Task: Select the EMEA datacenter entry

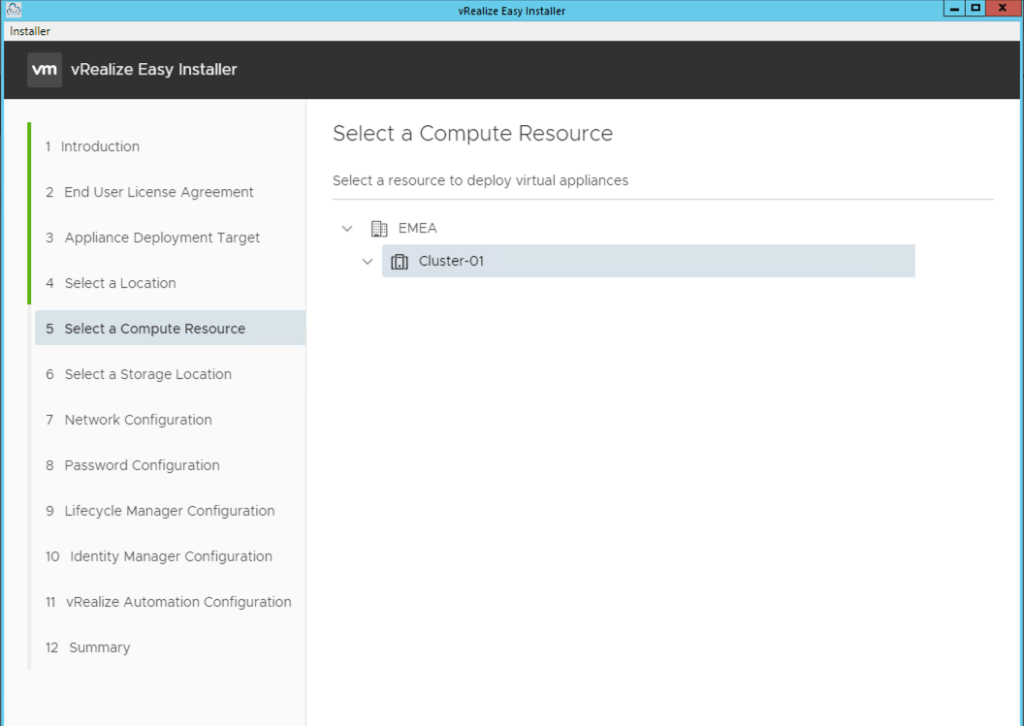Action: [x=417, y=229]
